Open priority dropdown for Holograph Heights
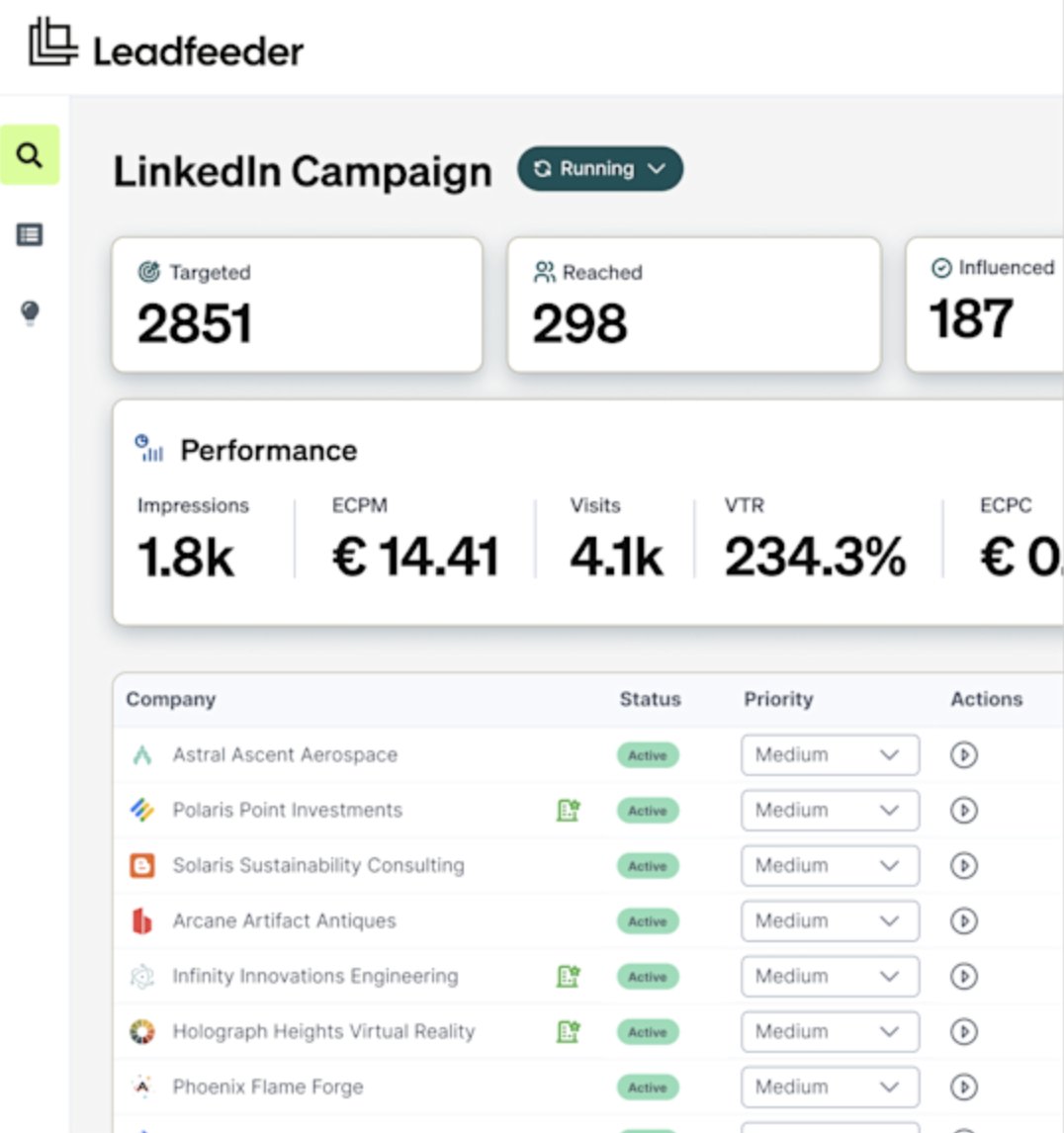The width and height of the screenshot is (1064, 1133). [x=830, y=1032]
